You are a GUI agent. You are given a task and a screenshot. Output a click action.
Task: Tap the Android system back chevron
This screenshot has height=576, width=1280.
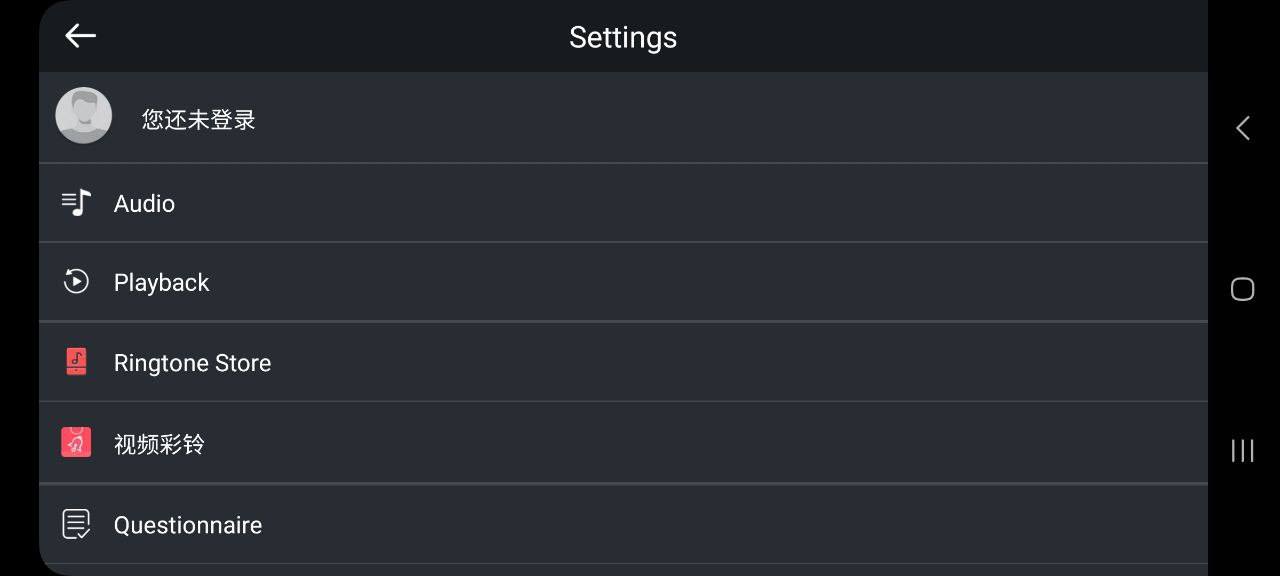pyautogui.click(x=1243, y=128)
